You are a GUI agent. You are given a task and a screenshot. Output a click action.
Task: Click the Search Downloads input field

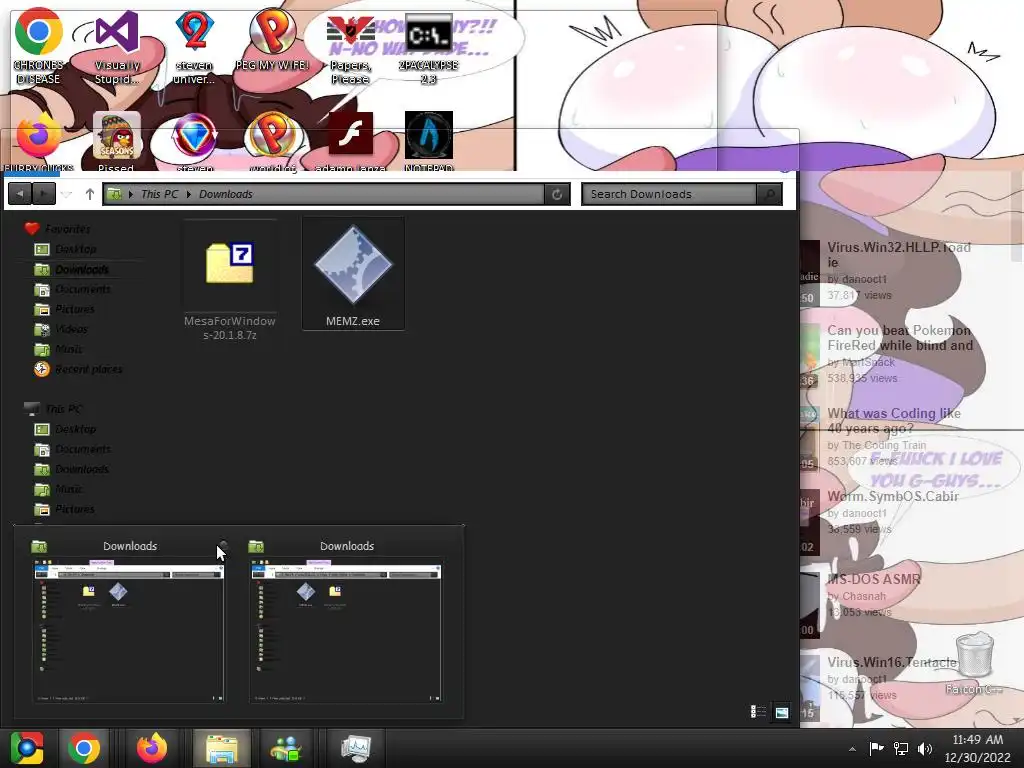669,194
